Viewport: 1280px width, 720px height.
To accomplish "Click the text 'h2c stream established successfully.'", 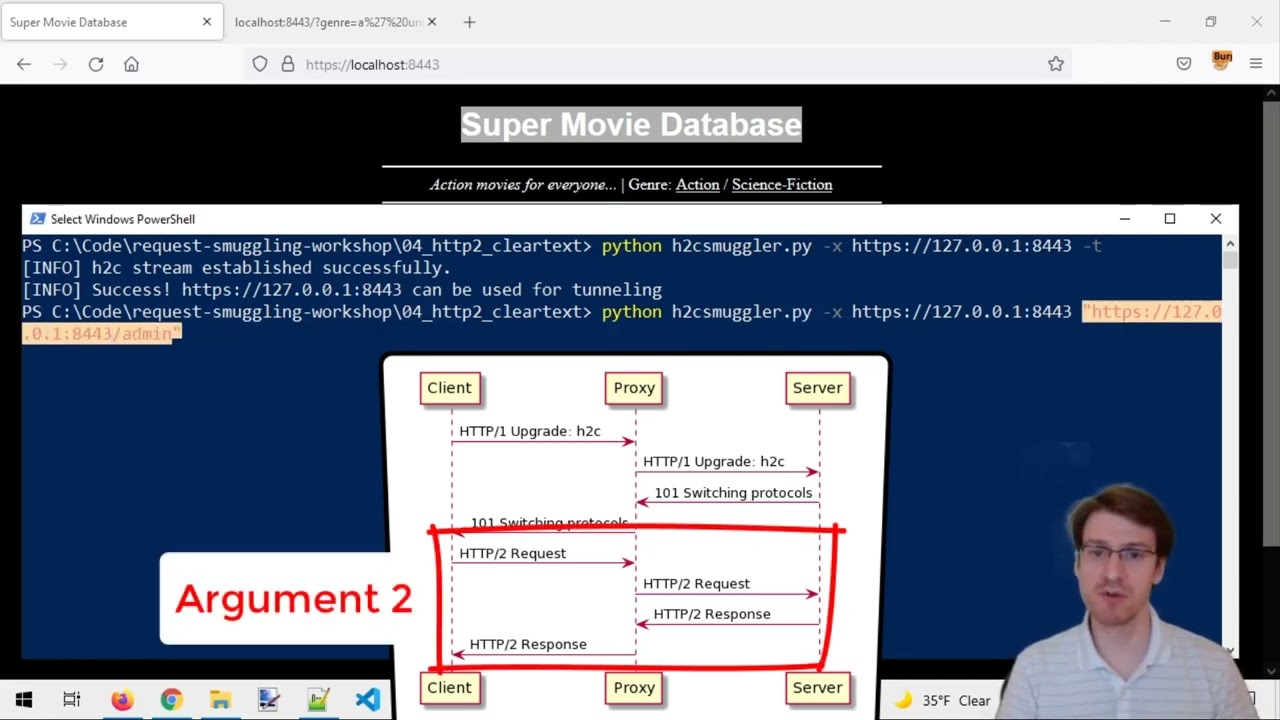I will pos(271,268).
